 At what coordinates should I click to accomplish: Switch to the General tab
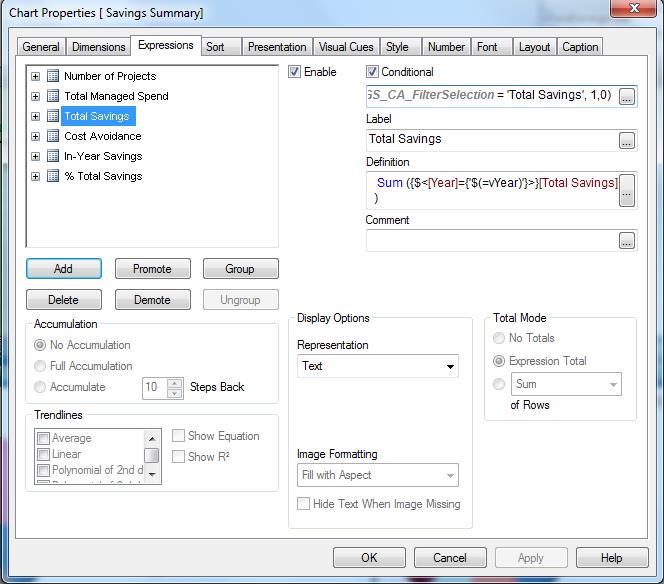41,47
